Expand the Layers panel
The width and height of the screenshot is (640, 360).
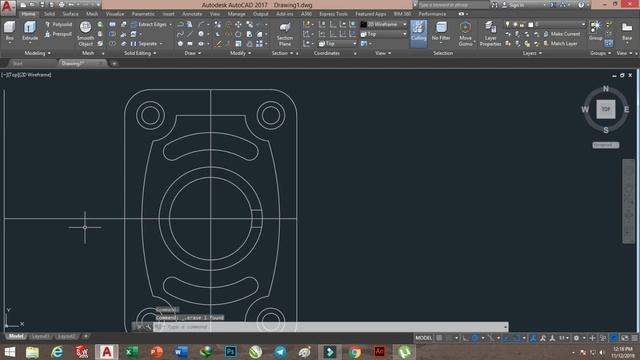tap(532, 53)
